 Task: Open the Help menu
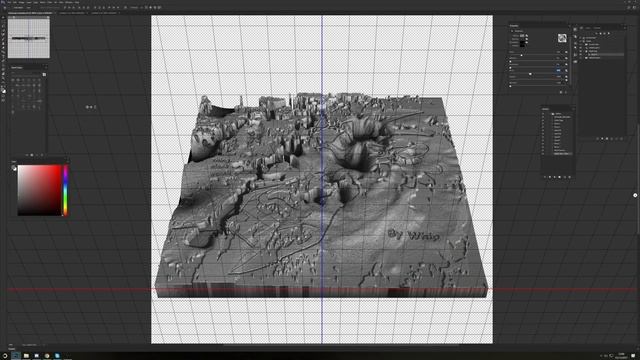[77, 2]
